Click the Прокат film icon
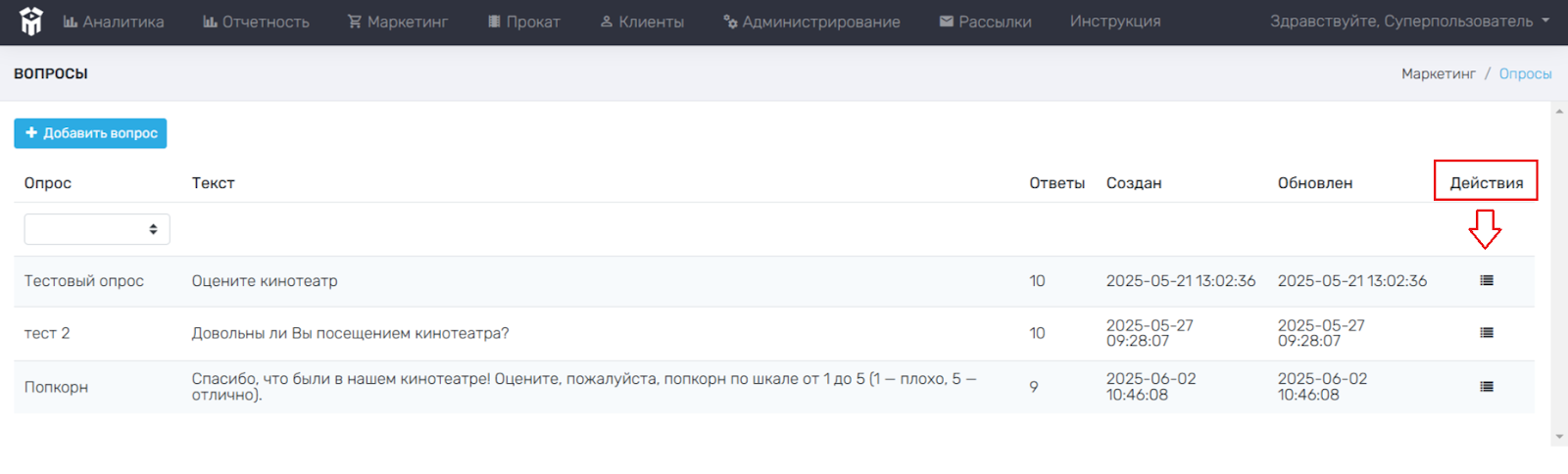The width and height of the screenshot is (1568, 474). [495, 21]
